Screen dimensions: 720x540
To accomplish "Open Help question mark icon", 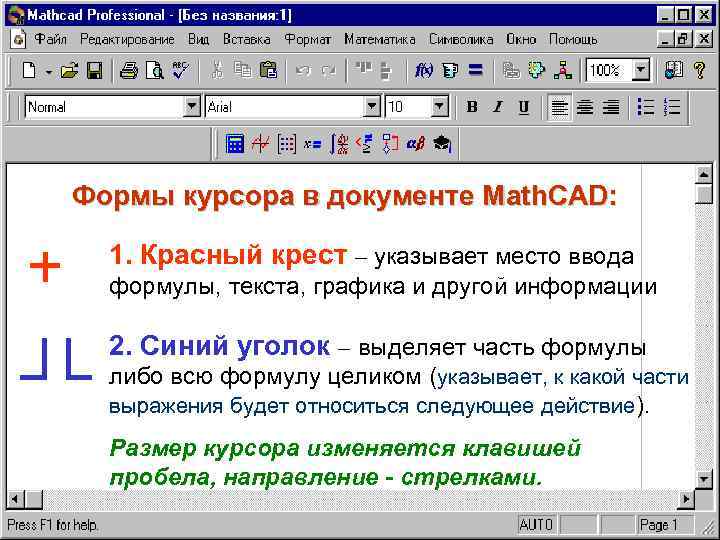I will [699, 71].
